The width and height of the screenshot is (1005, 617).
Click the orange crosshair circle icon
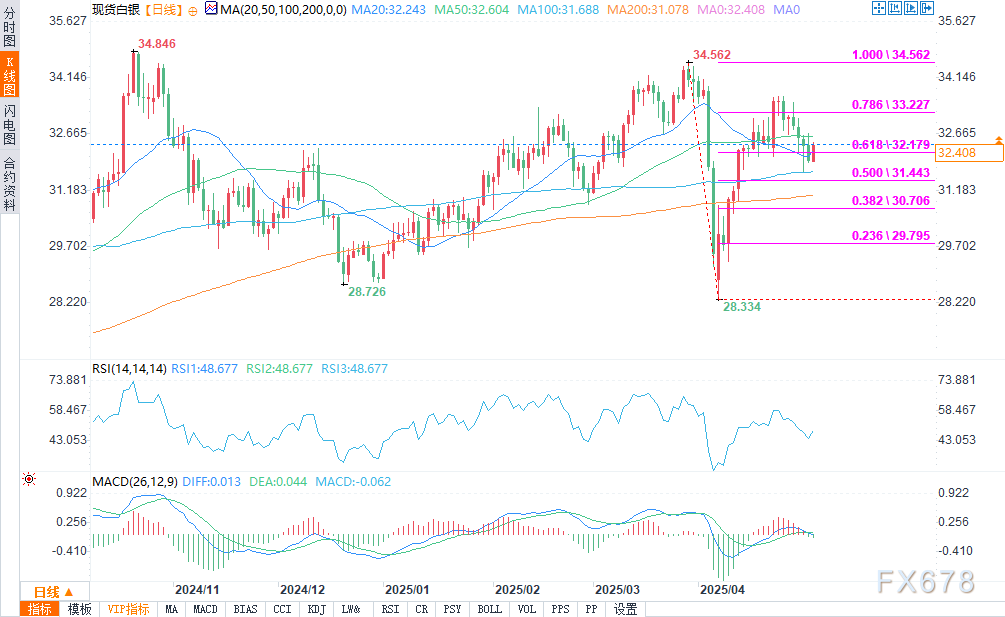192,9
